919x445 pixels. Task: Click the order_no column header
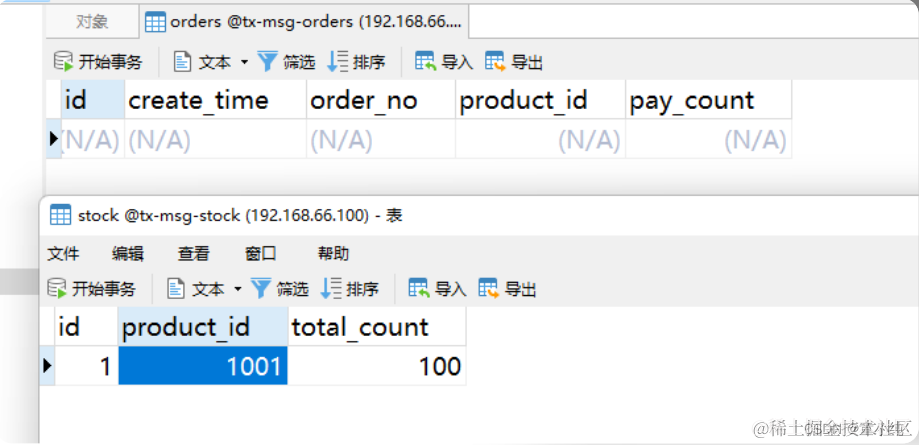pyautogui.click(x=381, y=100)
